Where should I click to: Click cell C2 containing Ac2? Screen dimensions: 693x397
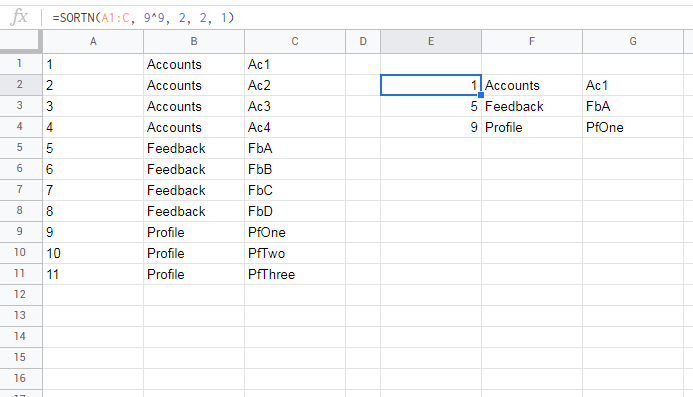(x=295, y=85)
